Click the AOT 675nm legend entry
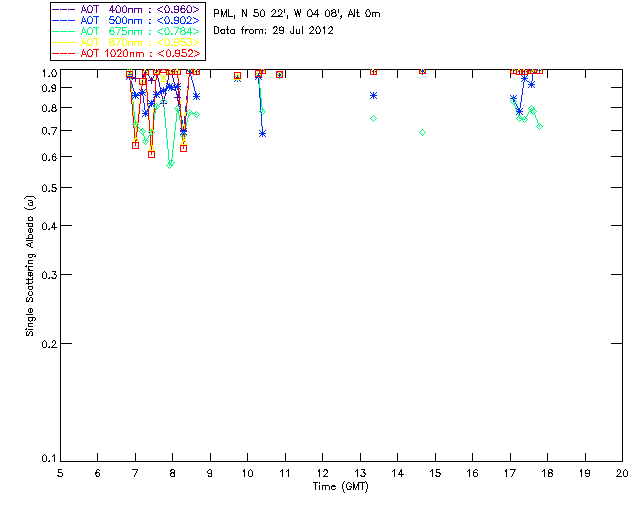 [127, 31]
